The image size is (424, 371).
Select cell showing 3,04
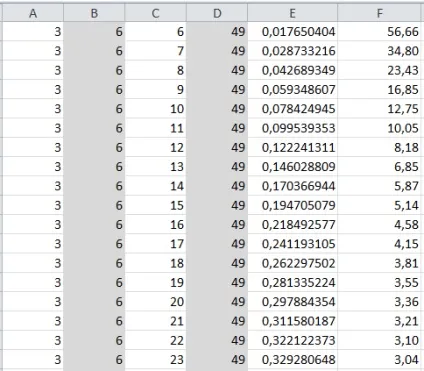coord(379,360)
